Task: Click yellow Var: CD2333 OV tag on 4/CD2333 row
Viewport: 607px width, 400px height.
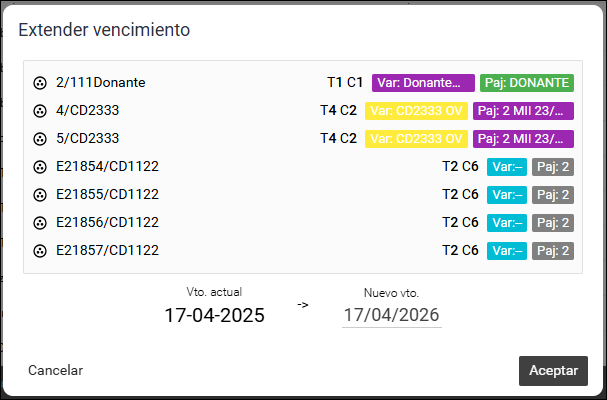Action: point(416,111)
